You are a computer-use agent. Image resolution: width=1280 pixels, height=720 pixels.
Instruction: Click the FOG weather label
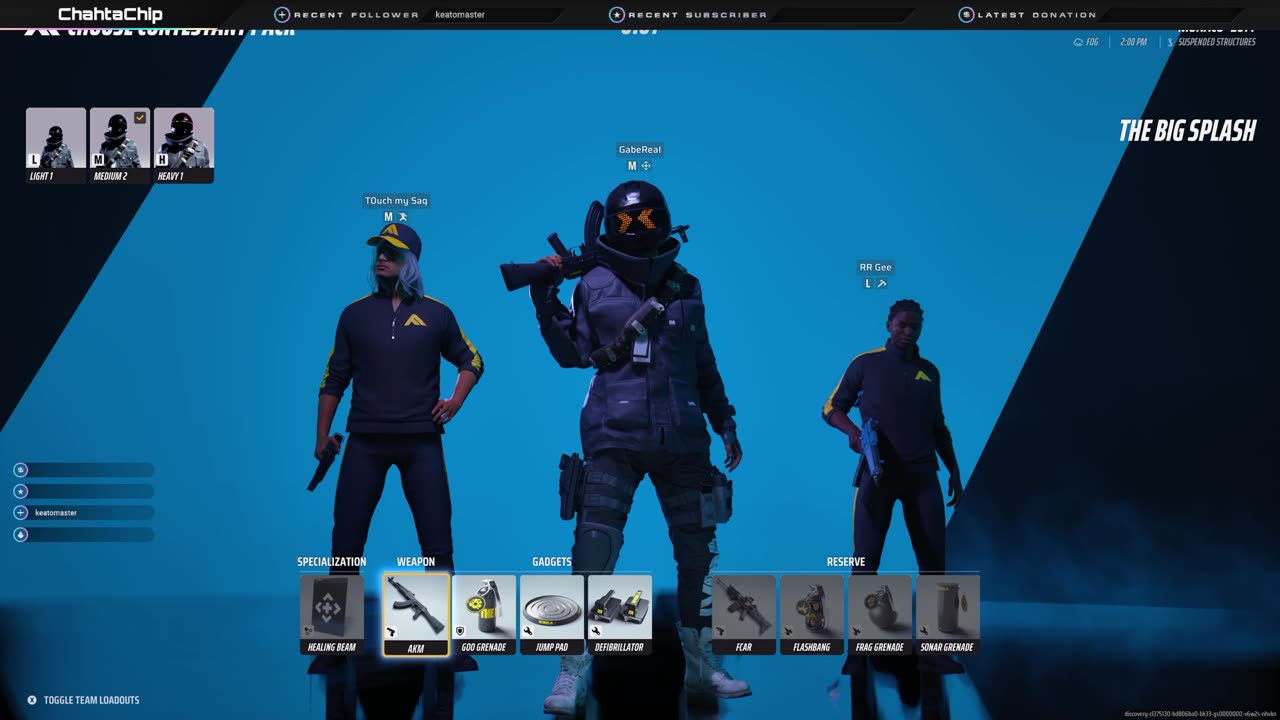pyautogui.click(x=1092, y=42)
